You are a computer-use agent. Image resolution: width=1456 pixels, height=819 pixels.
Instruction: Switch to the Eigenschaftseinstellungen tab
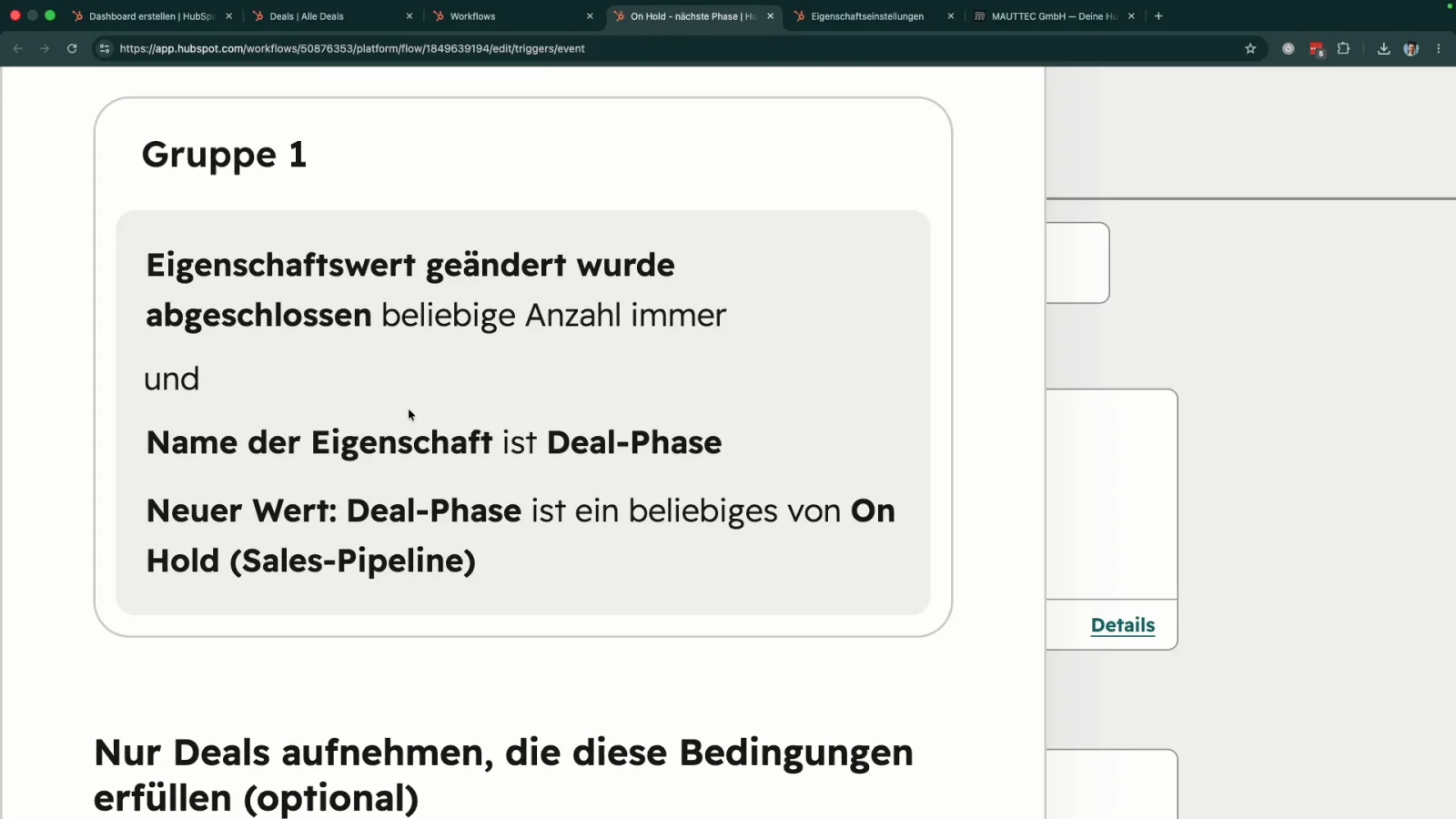[x=874, y=16]
